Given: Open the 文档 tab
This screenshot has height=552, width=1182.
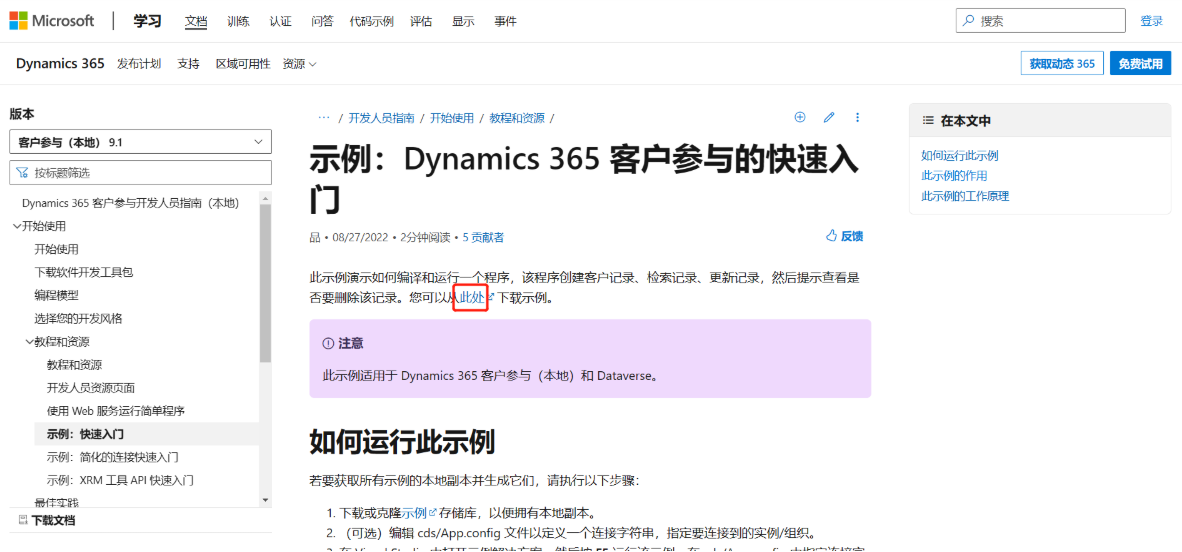Looking at the screenshot, I should pos(196,21).
